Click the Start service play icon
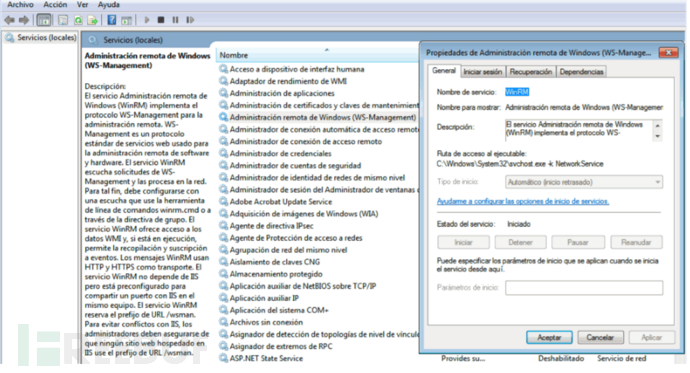The image size is (690, 373). [147, 20]
